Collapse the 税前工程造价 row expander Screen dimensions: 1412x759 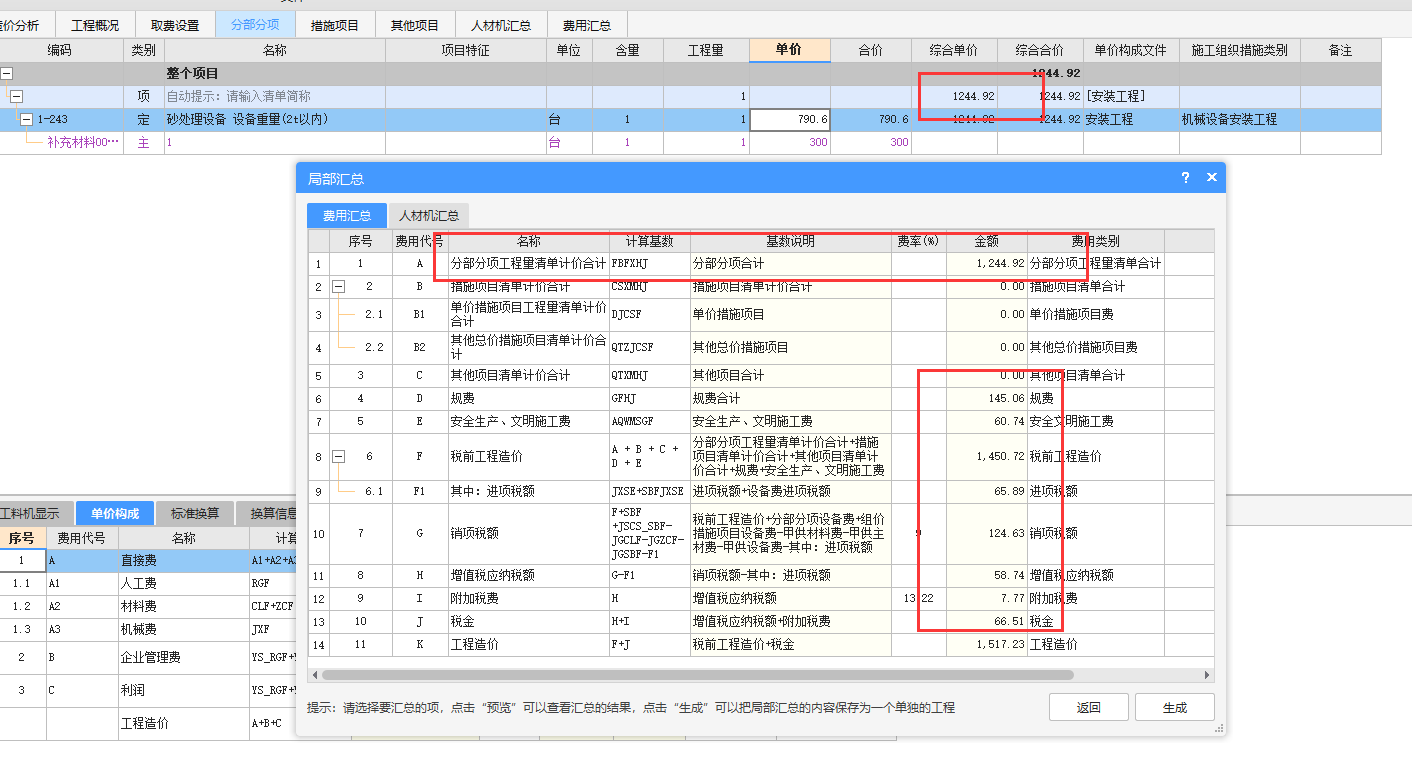pos(338,456)
